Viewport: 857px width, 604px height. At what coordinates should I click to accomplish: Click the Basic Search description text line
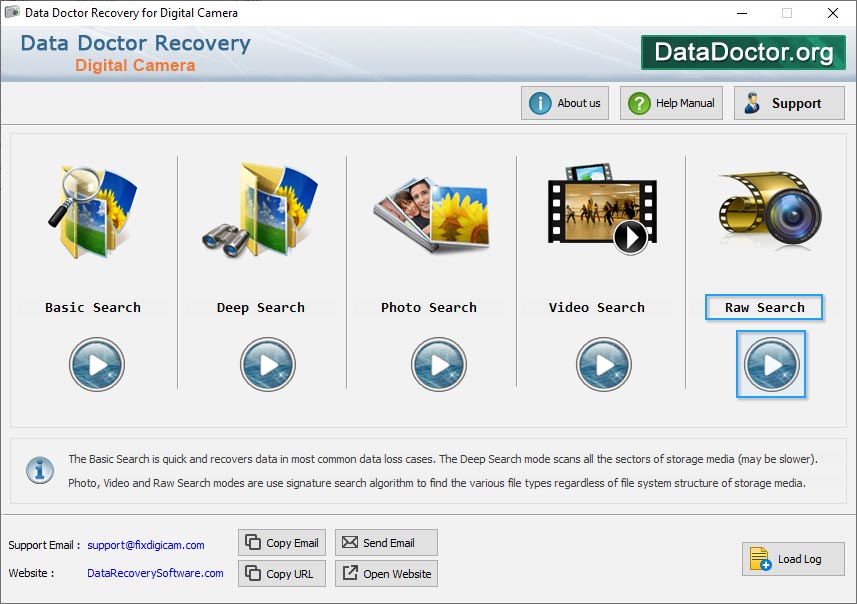(x=443, y=459)
